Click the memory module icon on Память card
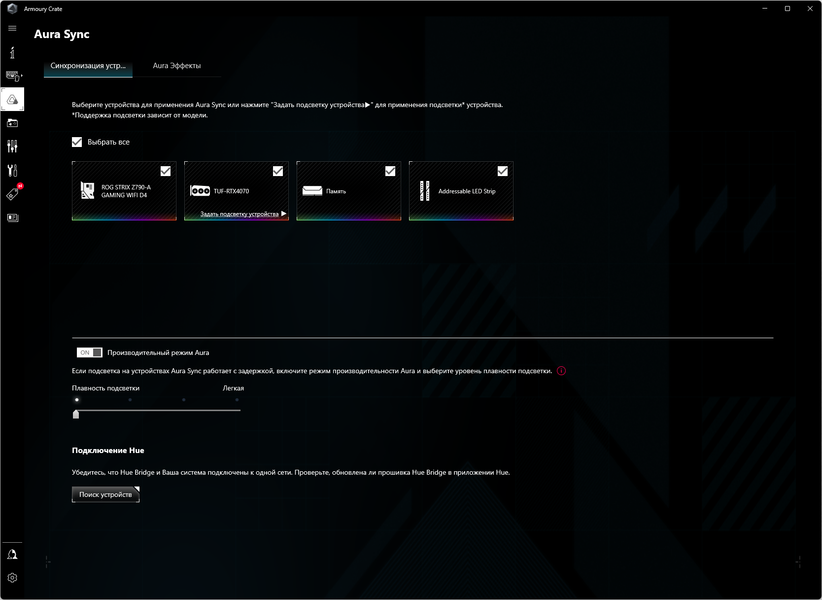Image resolution: width=822 pixels, height=600 pixels. (x=312, y=191)
